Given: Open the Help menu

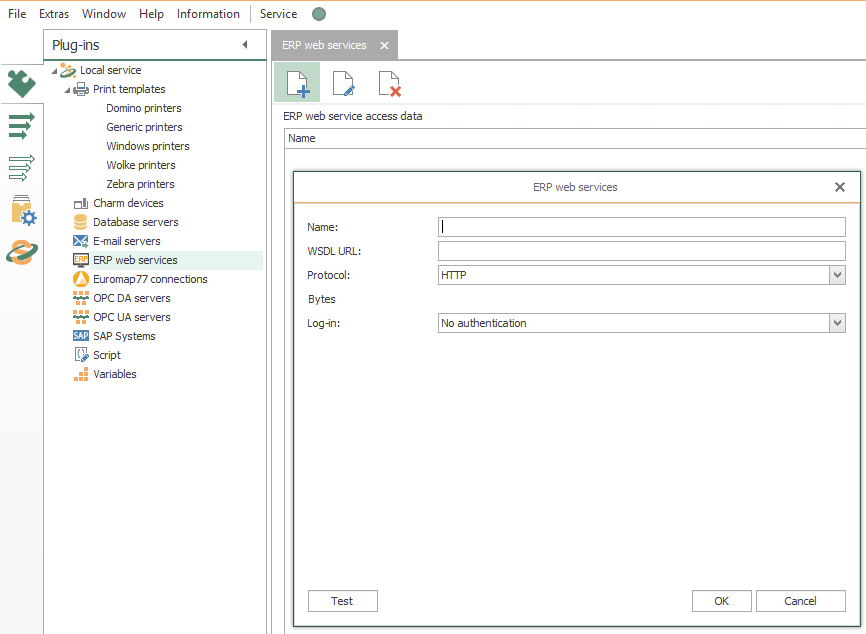Looking at the screenshot, I should click(151, 14).
